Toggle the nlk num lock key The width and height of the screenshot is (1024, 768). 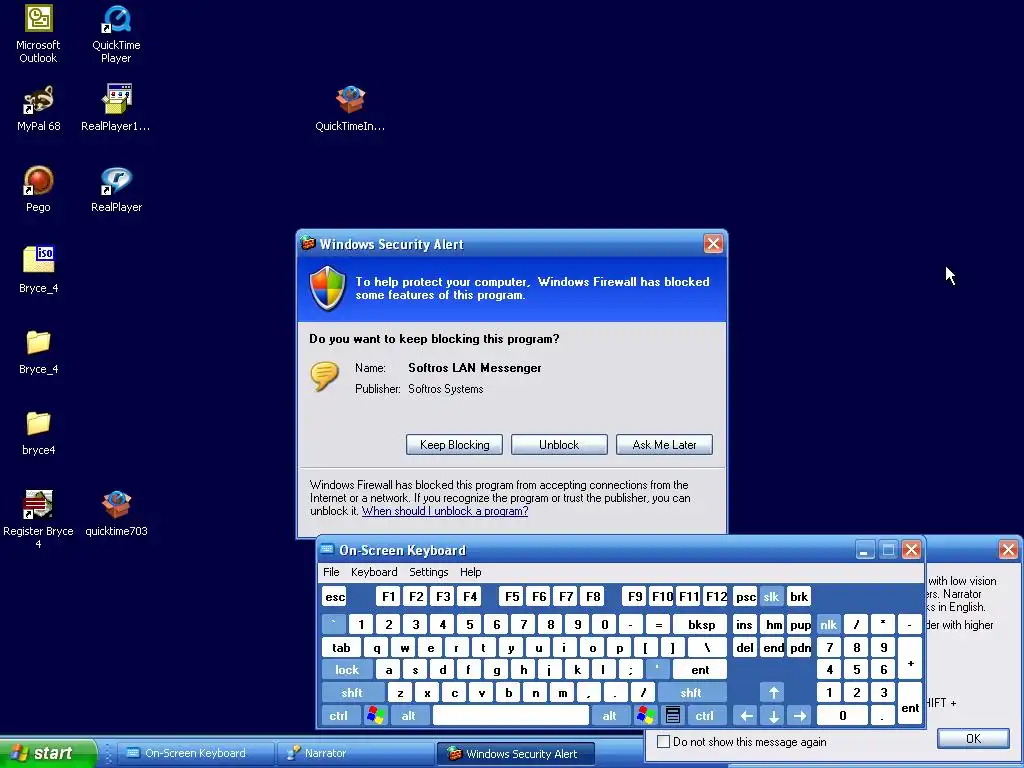tap(828, 624)
